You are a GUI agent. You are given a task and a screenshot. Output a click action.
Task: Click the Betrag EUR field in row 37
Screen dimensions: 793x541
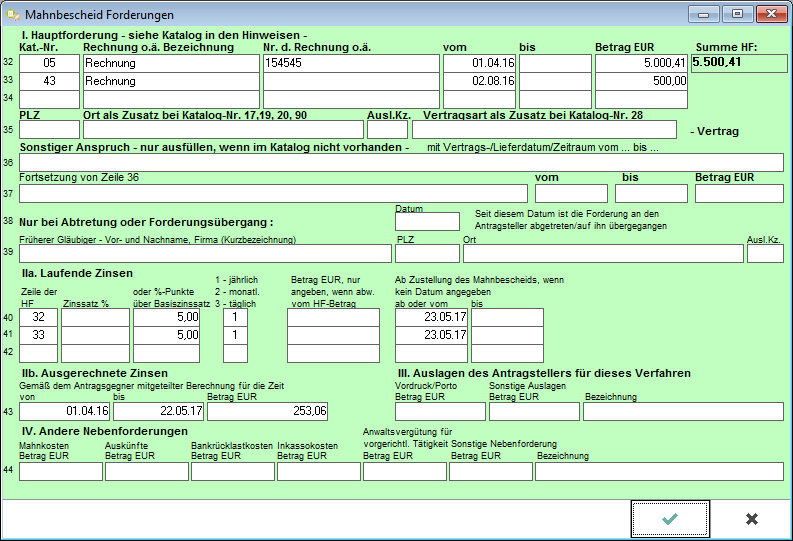(739, 194)
